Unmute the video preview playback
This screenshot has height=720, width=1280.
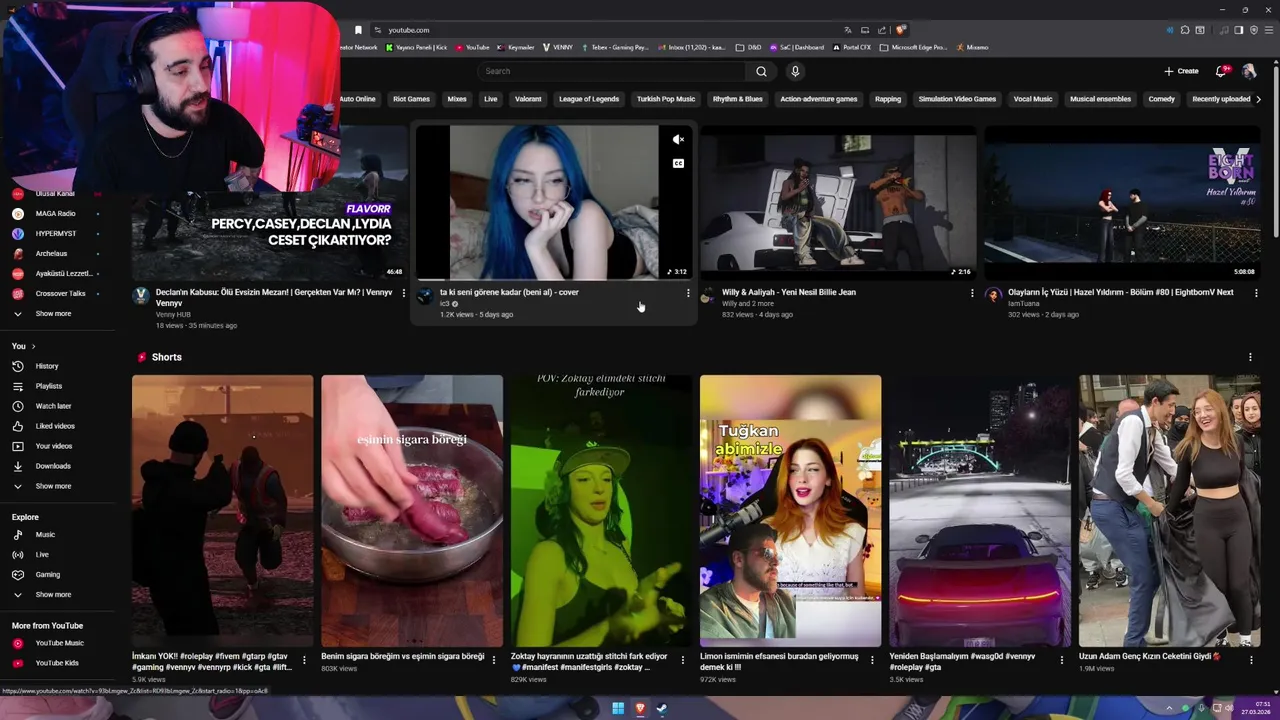point(678,140)
